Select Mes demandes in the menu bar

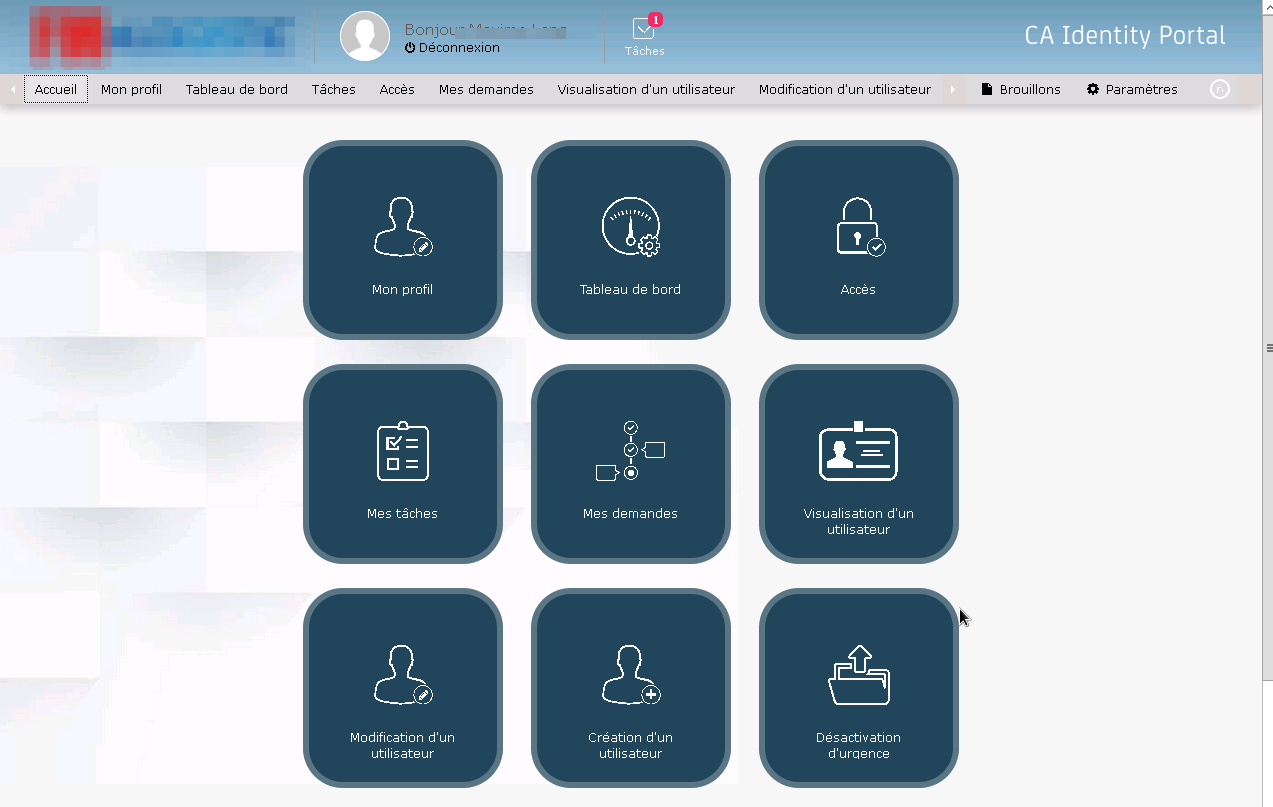486,89
